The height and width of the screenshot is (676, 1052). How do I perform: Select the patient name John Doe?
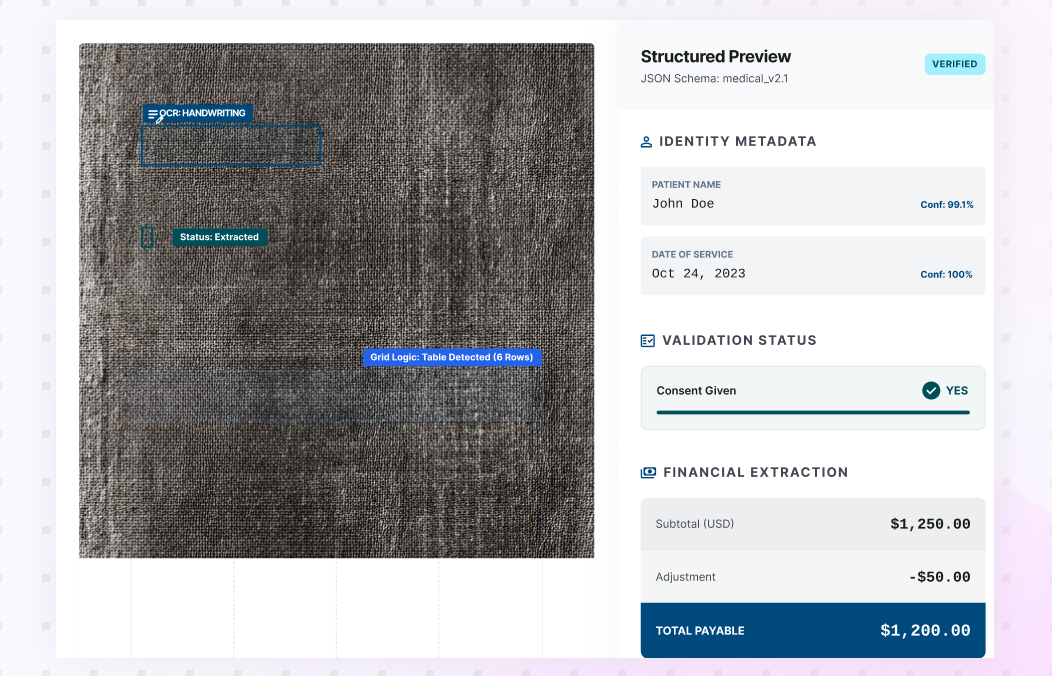tap(682, 204)
